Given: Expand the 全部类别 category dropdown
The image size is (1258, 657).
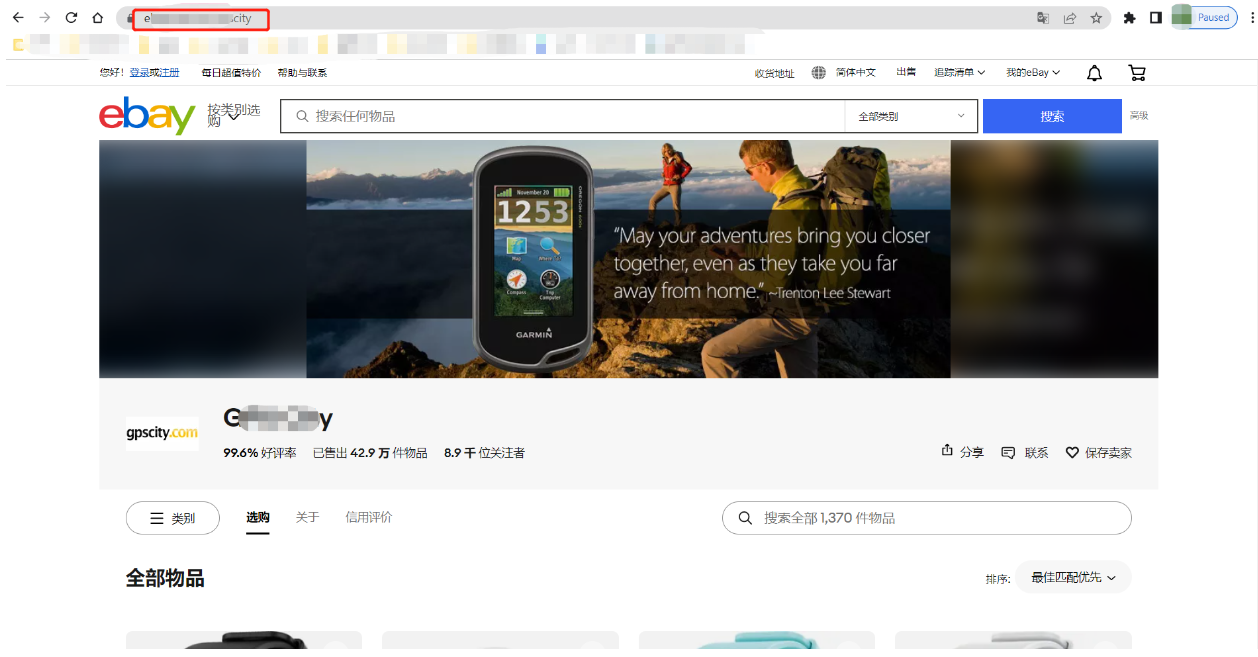Looking at the screenshot, I should [911, 116].
